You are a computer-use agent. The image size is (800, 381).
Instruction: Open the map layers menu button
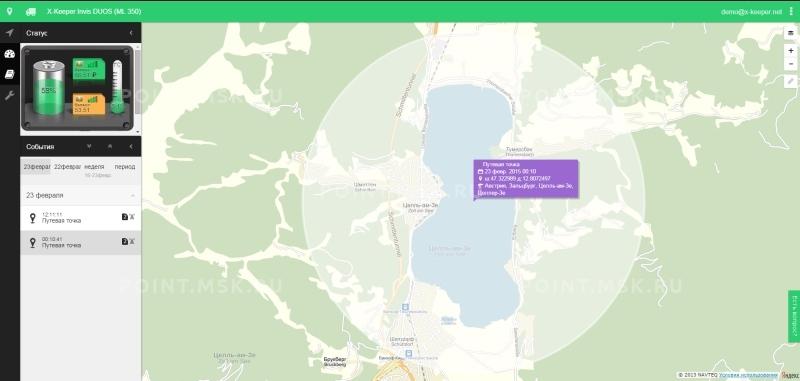791,33
